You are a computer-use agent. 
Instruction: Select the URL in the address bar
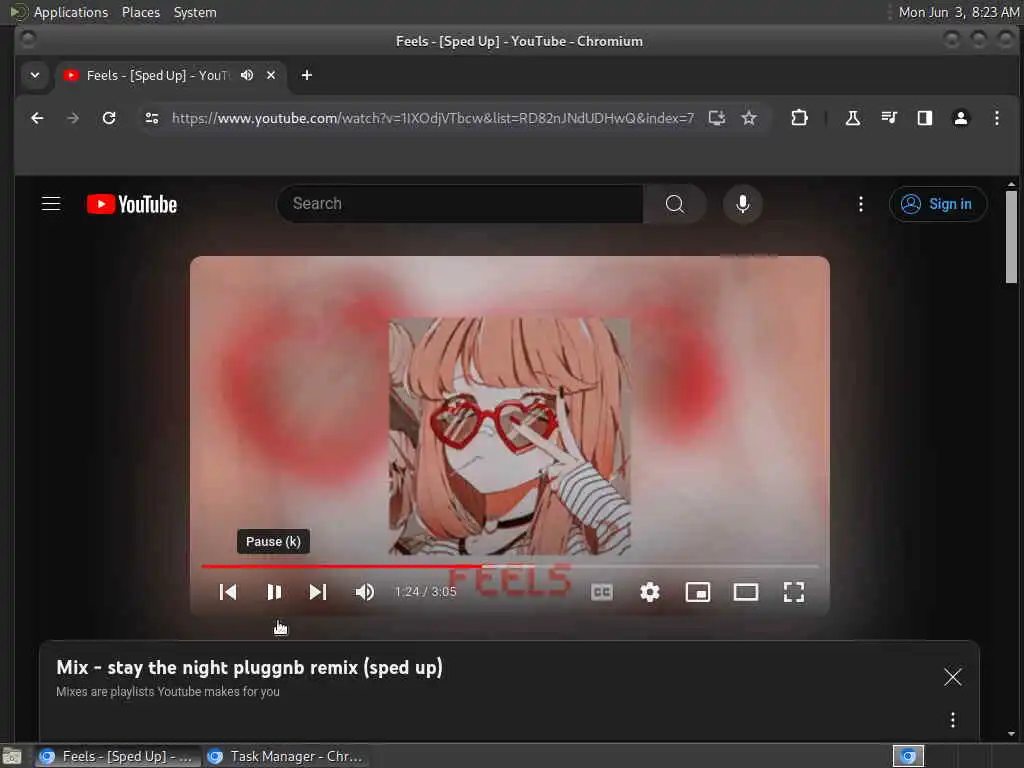[x=433, y=118]
